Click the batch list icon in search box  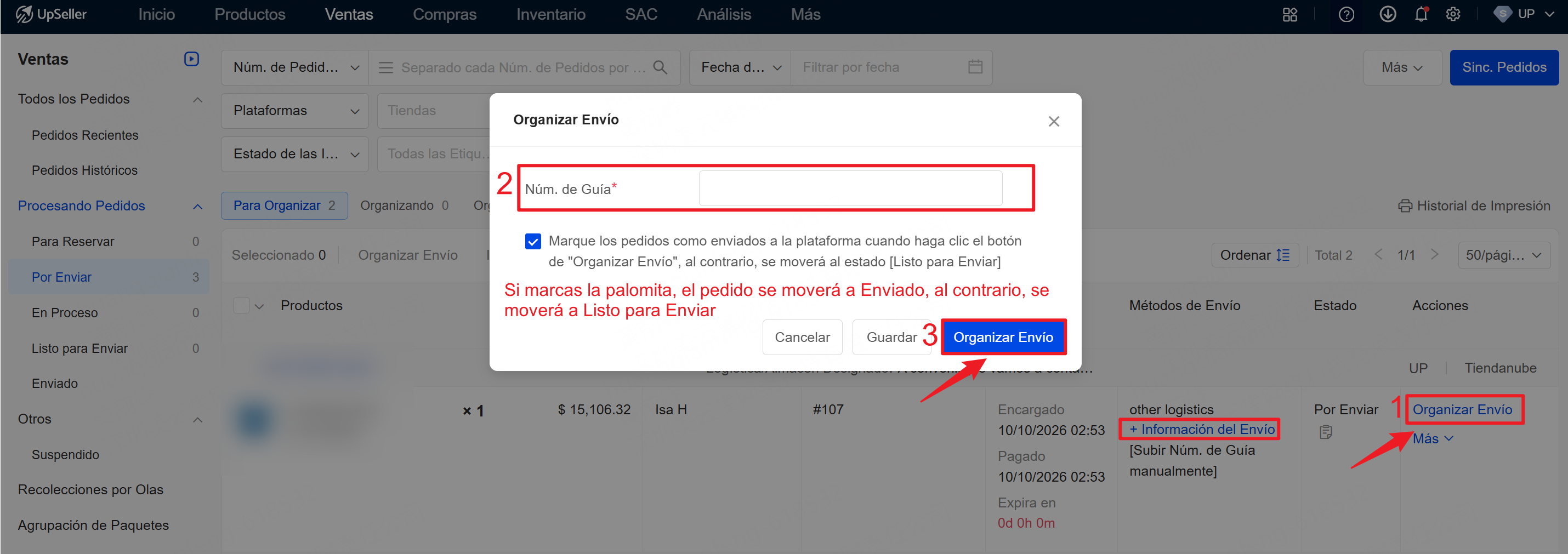coord(385,67)
